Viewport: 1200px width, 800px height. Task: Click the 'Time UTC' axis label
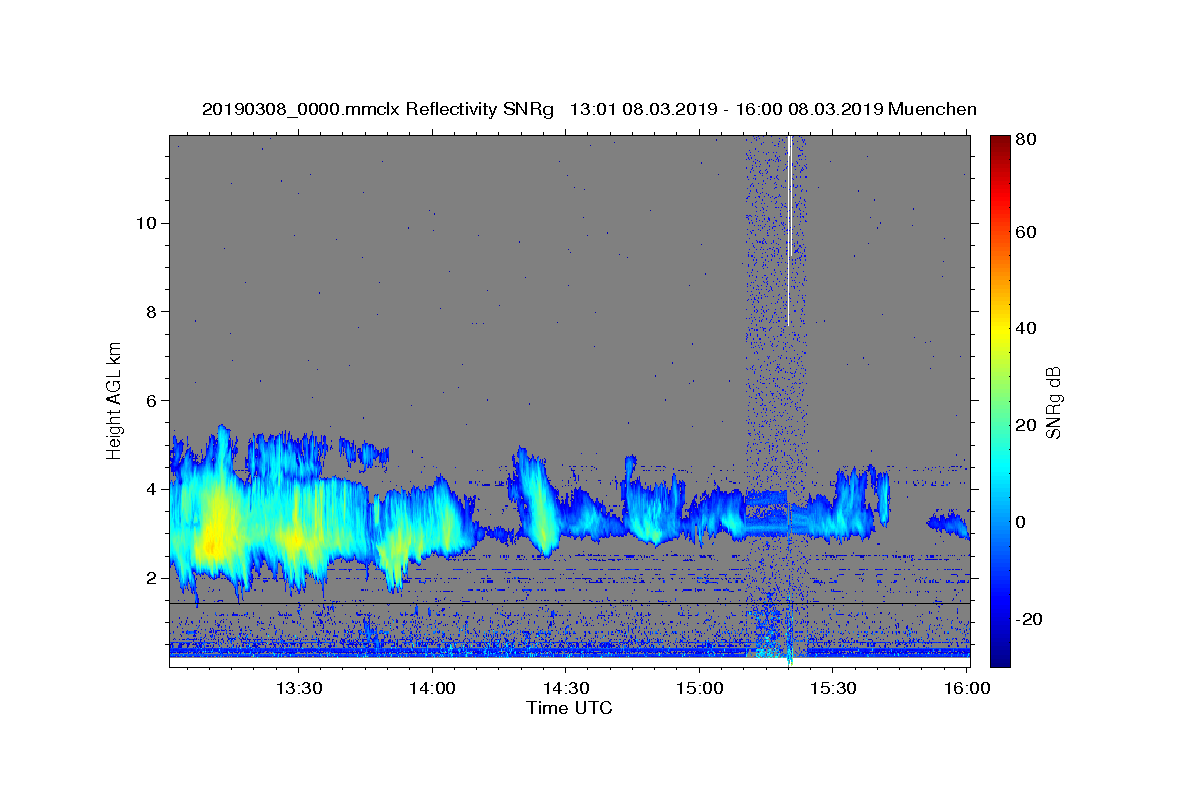click(x=569, y=708)
